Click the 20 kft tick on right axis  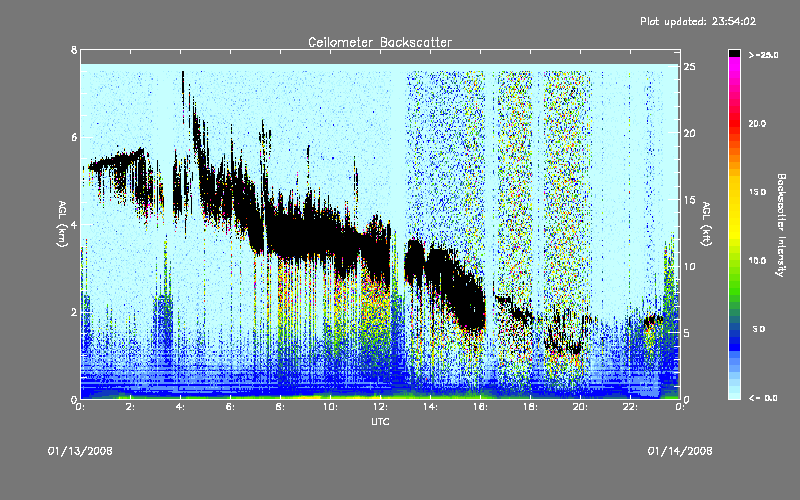click(x=690, y=133)
